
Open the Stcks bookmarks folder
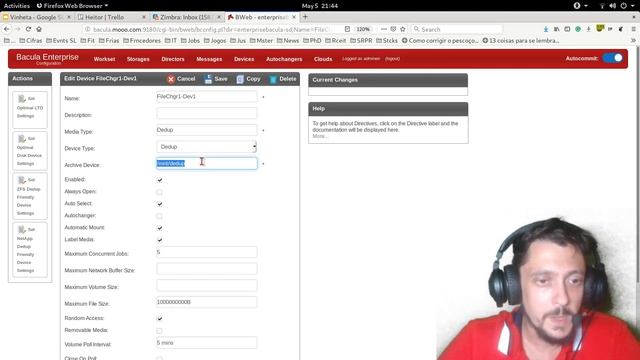coord(387,40)
